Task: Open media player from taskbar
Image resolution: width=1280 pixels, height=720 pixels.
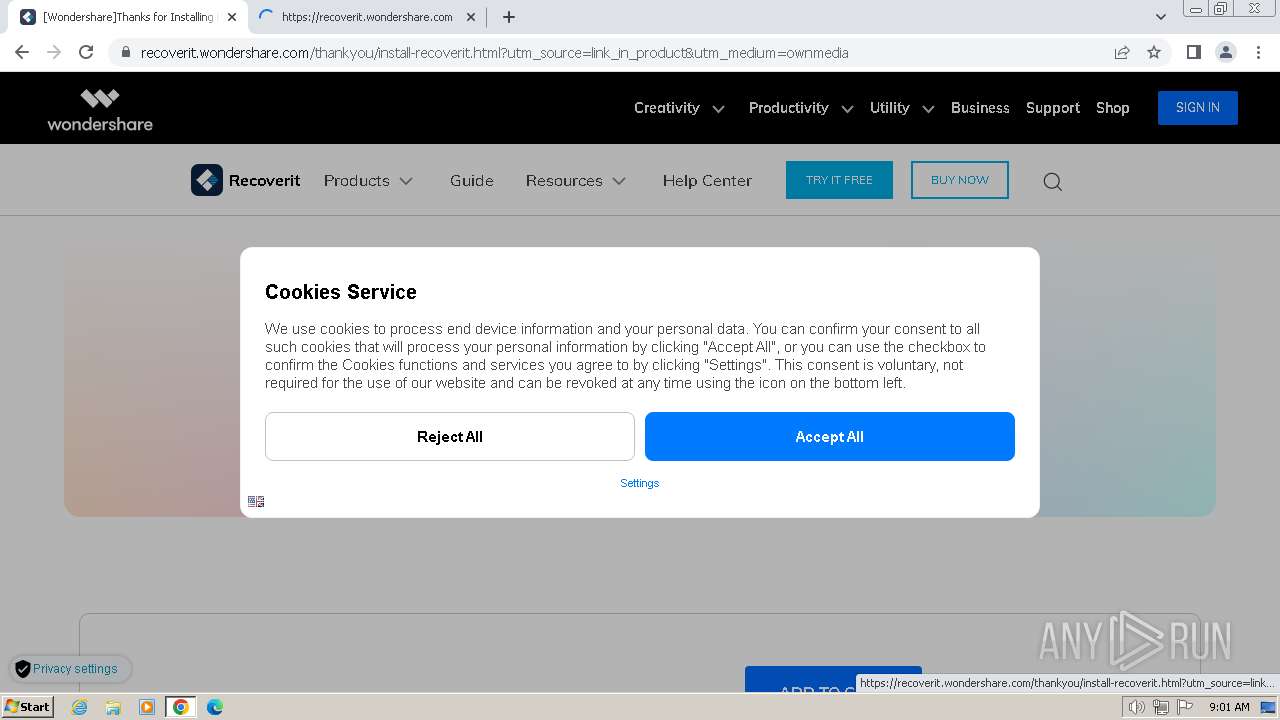Action: point(147,707)
